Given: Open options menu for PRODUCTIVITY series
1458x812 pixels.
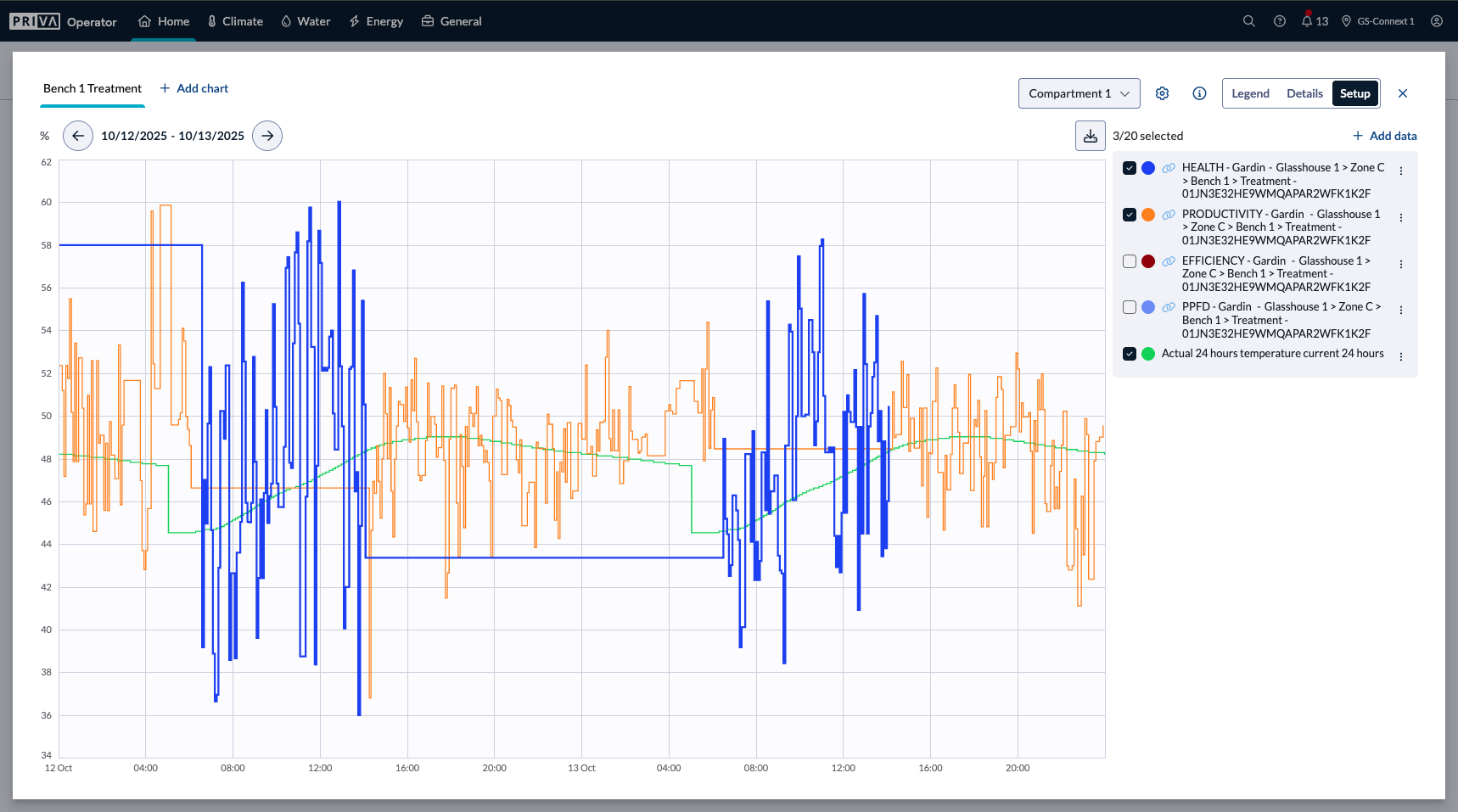Looking at the screenshot, I should [1400, 217].
